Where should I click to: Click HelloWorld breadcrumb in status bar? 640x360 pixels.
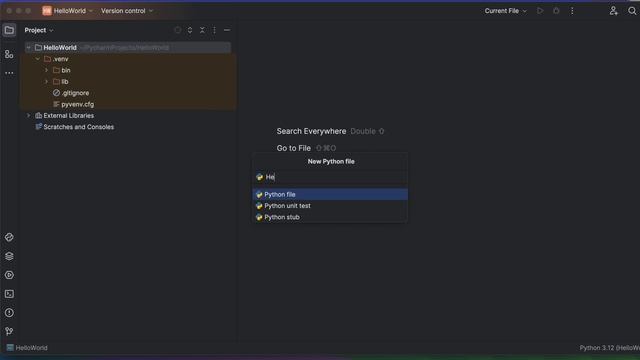[x=27, y=348]
